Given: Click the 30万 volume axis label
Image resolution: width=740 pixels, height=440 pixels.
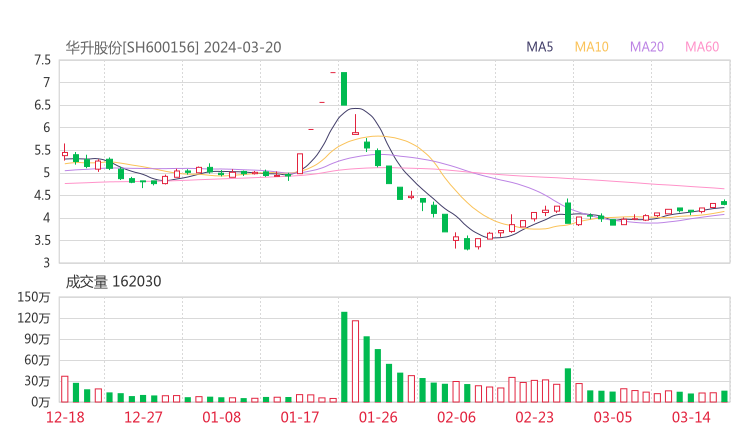Looking at the screenshot, I should point(37,381).
